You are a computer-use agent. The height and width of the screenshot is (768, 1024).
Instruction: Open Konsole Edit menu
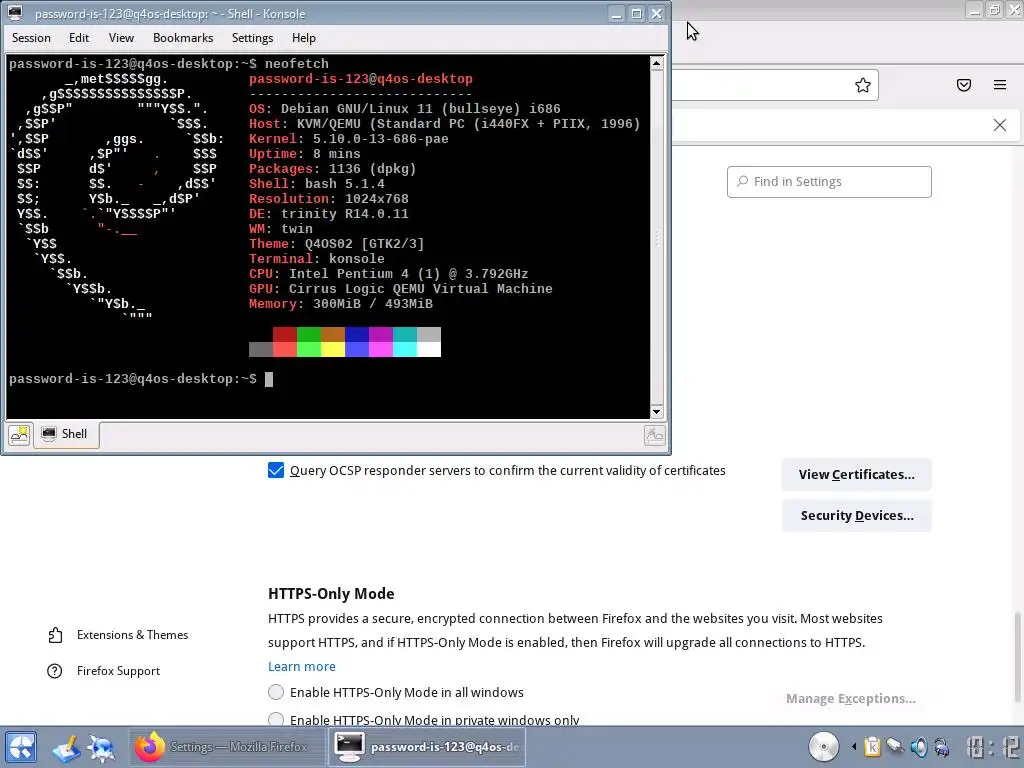point(79,38)
